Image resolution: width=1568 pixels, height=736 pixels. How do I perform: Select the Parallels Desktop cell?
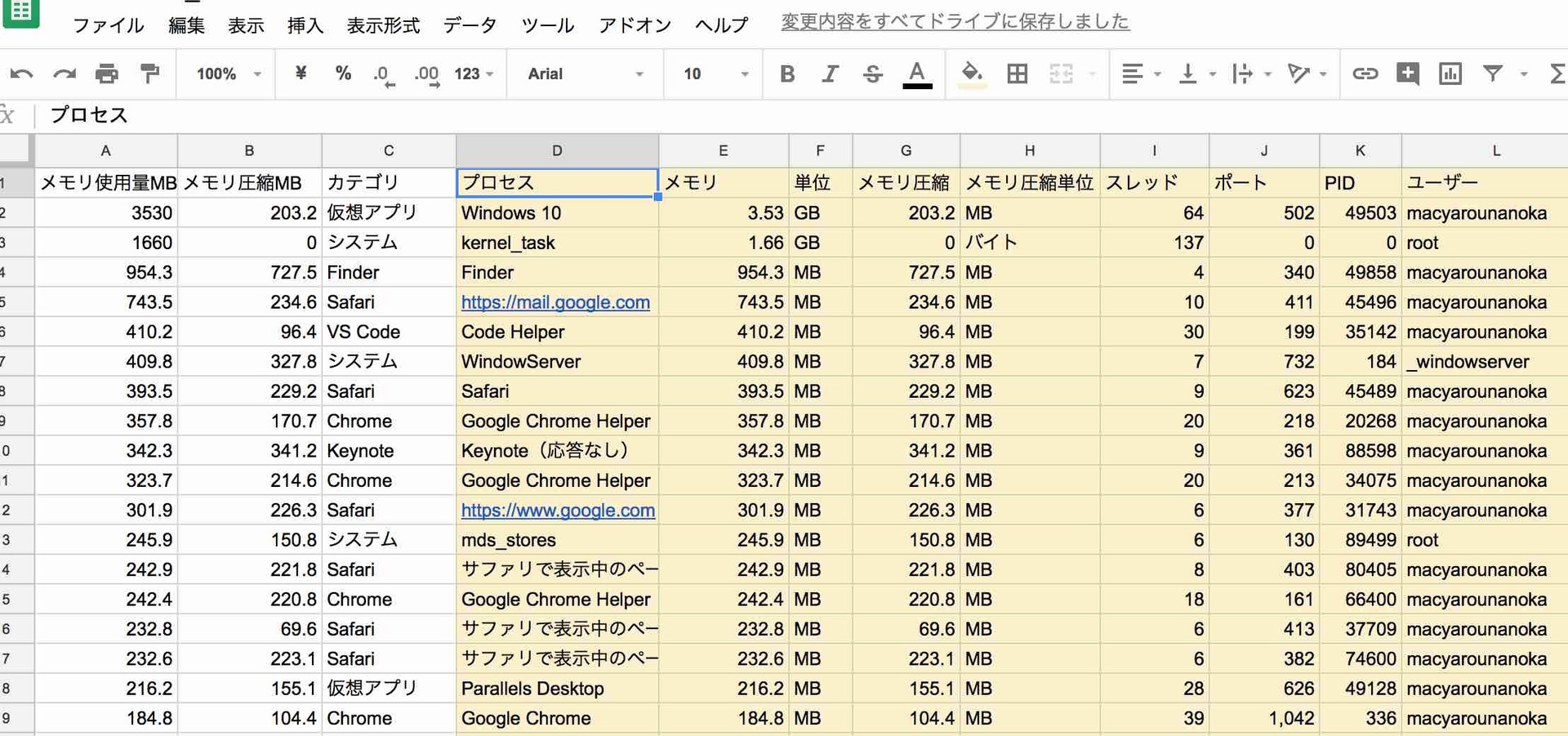(557, 689)
